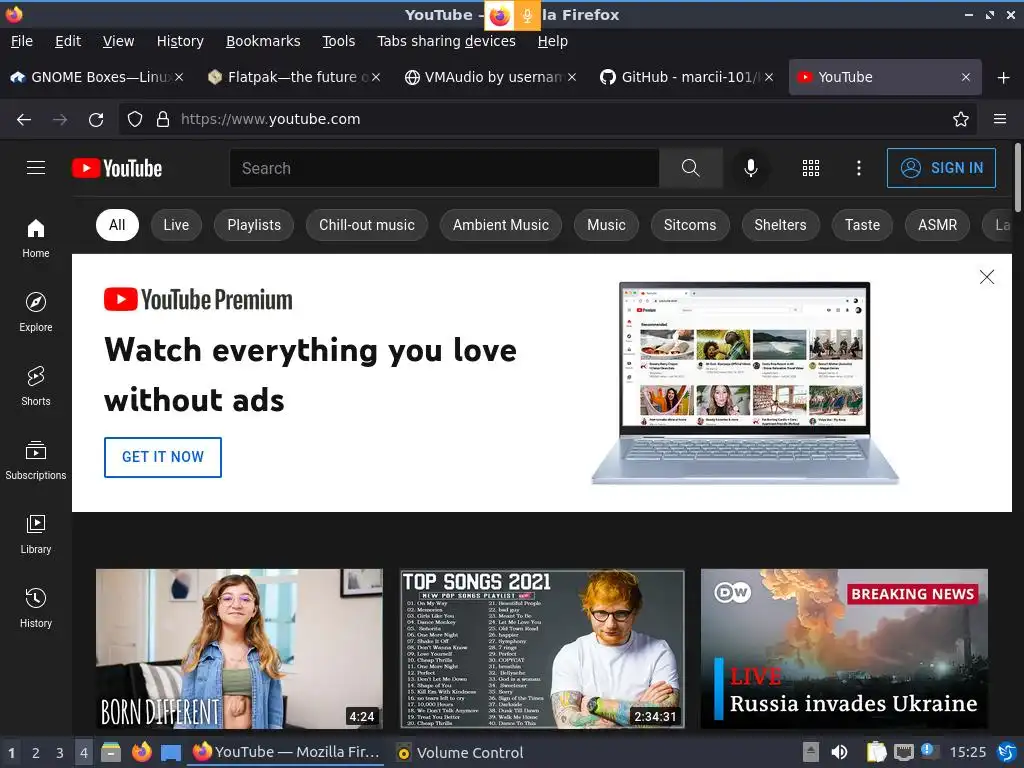Bookmark this page with star icon
Screen dimensions: 1024x768
pyautogui.click(x=961, y=119)
